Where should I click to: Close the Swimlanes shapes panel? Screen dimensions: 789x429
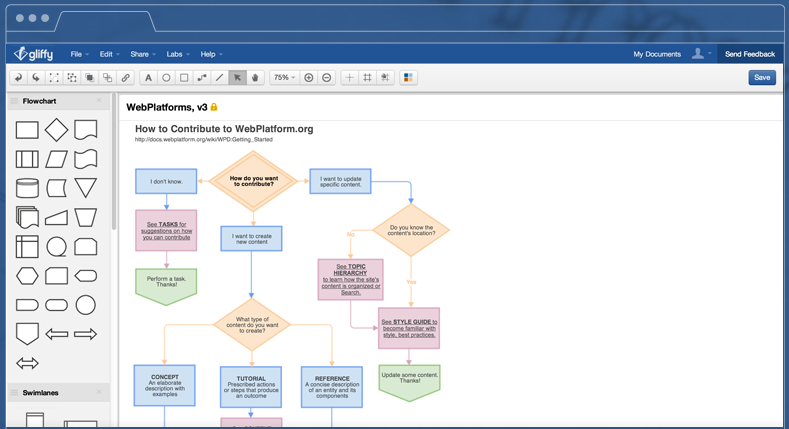click(x=99, y=392)
